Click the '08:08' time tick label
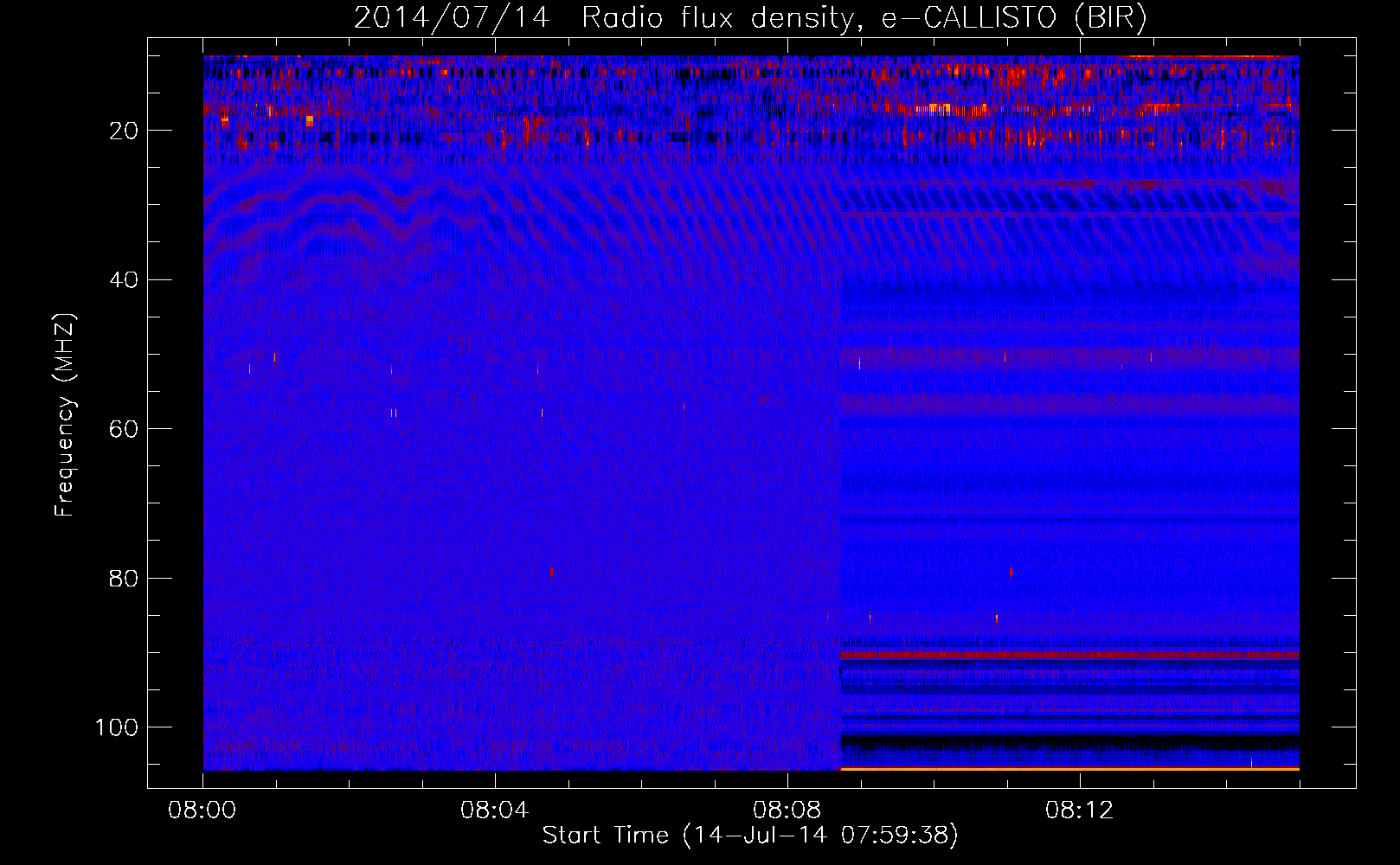Screen dimensions: 1400x865 pos(787,811)
